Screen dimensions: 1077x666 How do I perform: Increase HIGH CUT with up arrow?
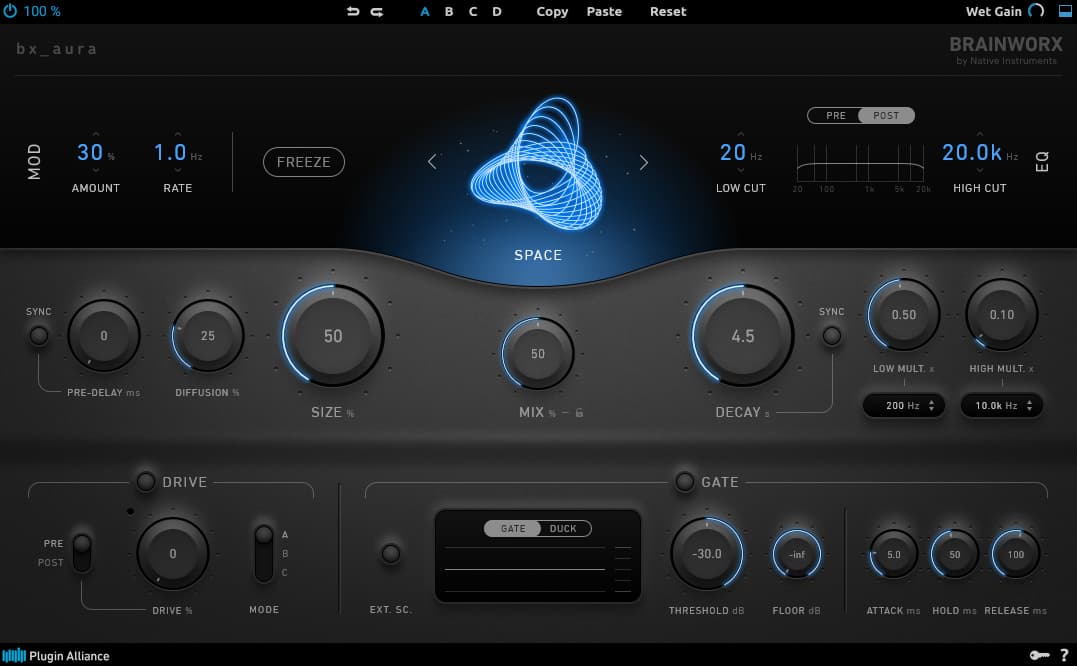979,134
